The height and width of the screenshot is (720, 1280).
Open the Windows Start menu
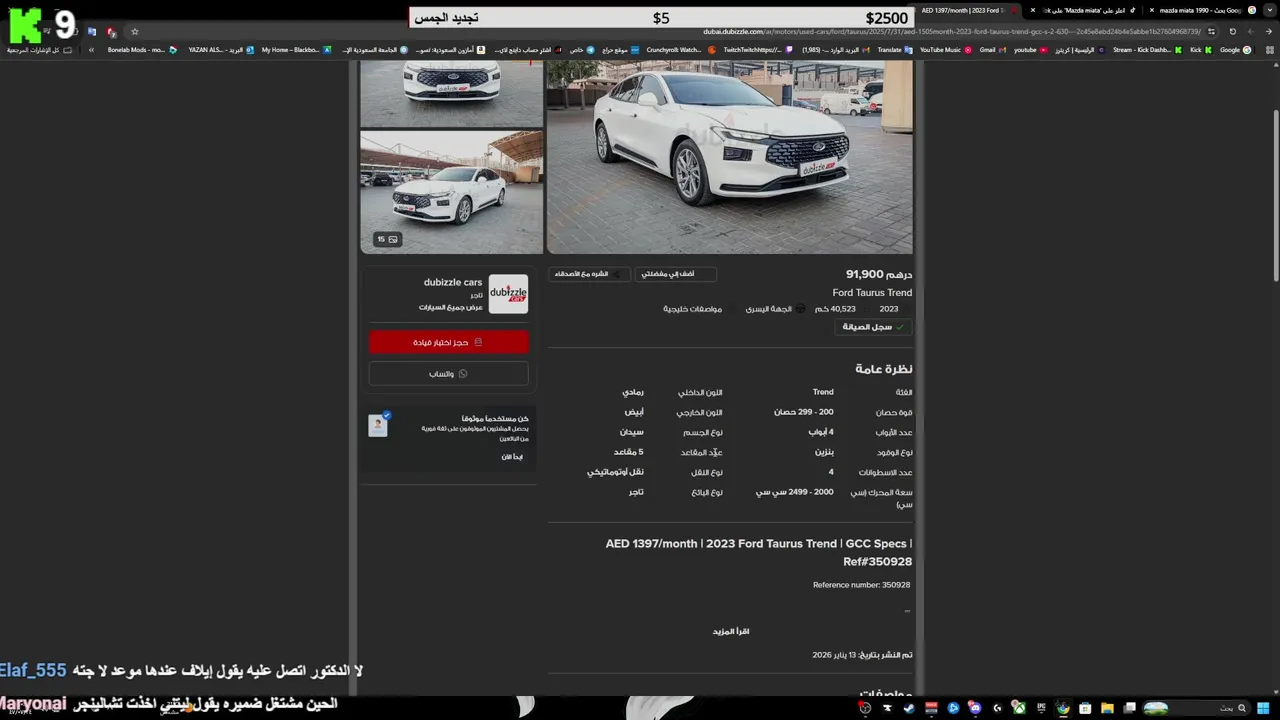(x=1263, y=708)
